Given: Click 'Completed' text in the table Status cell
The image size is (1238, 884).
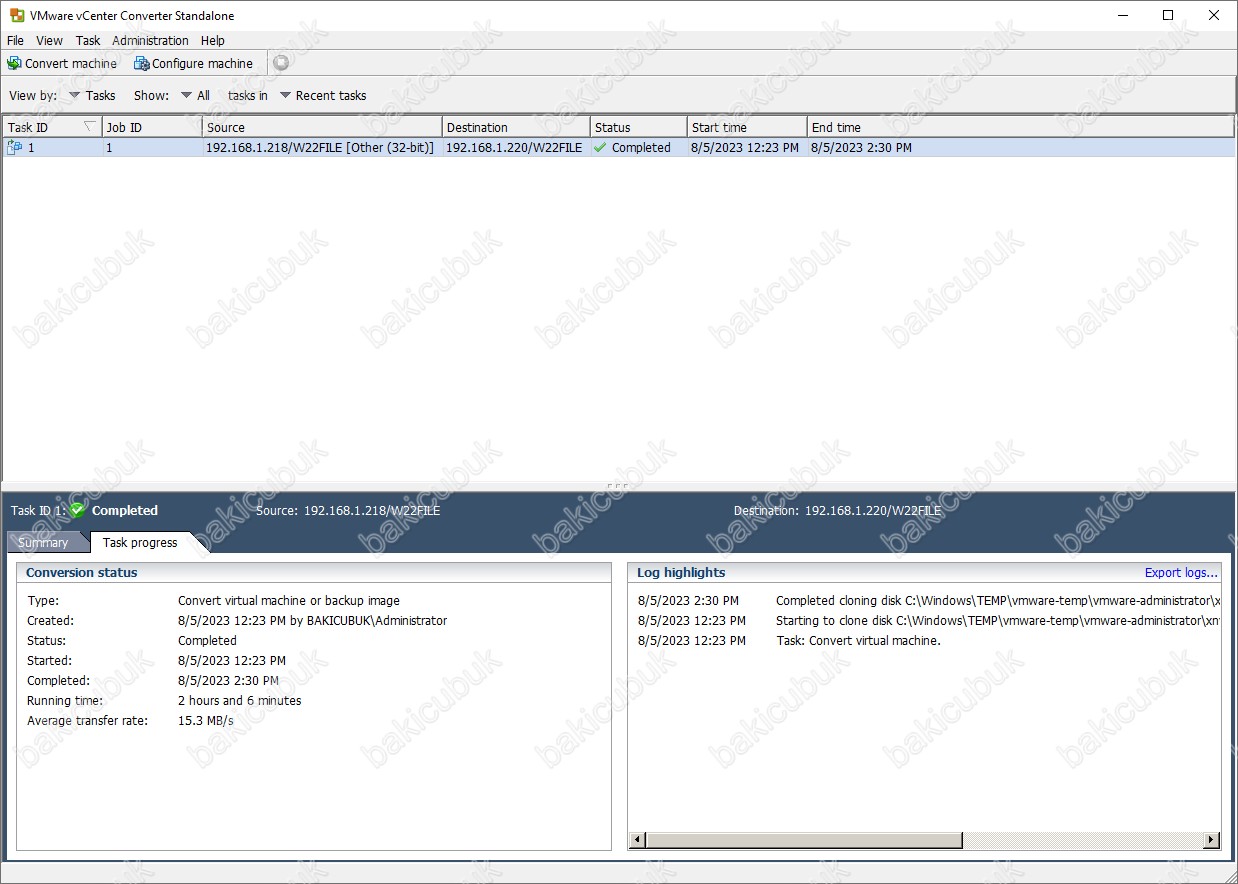Looking at the screenshot, I should click(x=641, y=147).
